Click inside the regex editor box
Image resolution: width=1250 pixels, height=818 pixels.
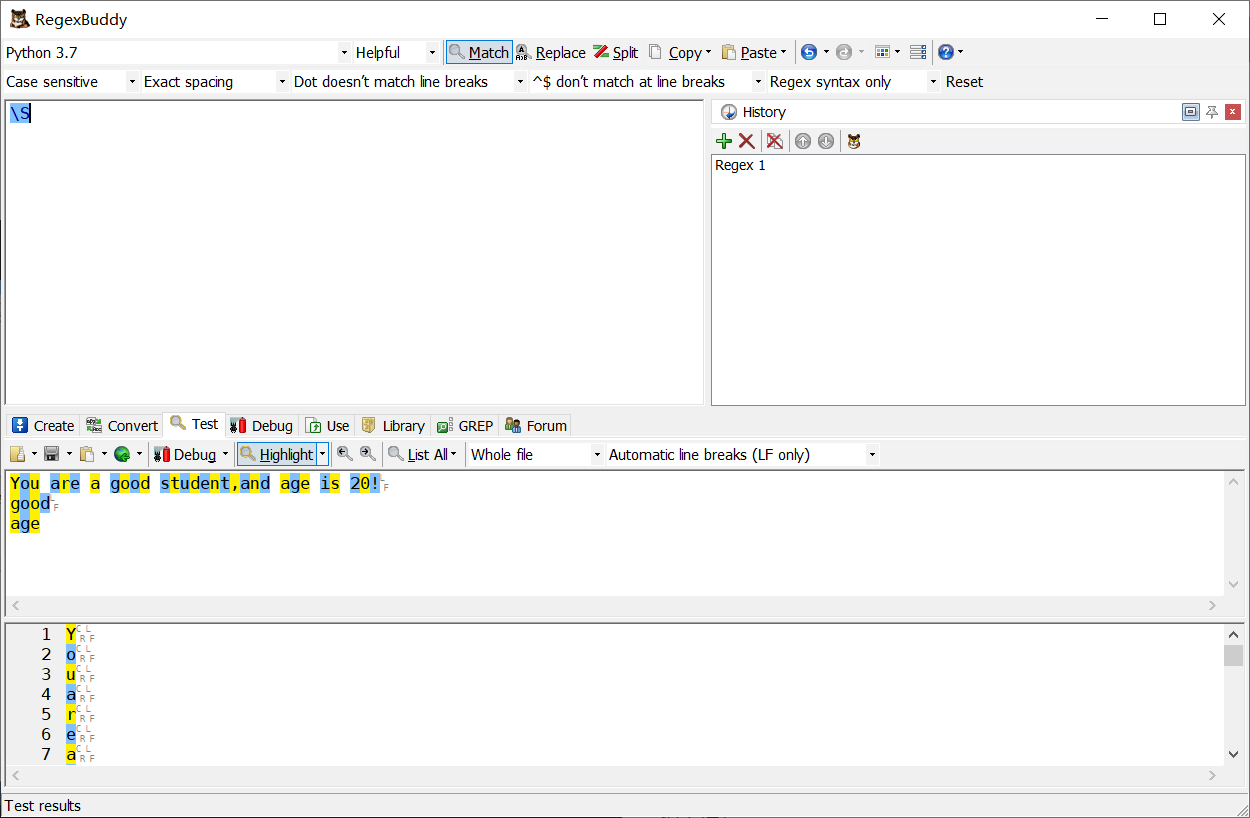[x=355, y=251]
